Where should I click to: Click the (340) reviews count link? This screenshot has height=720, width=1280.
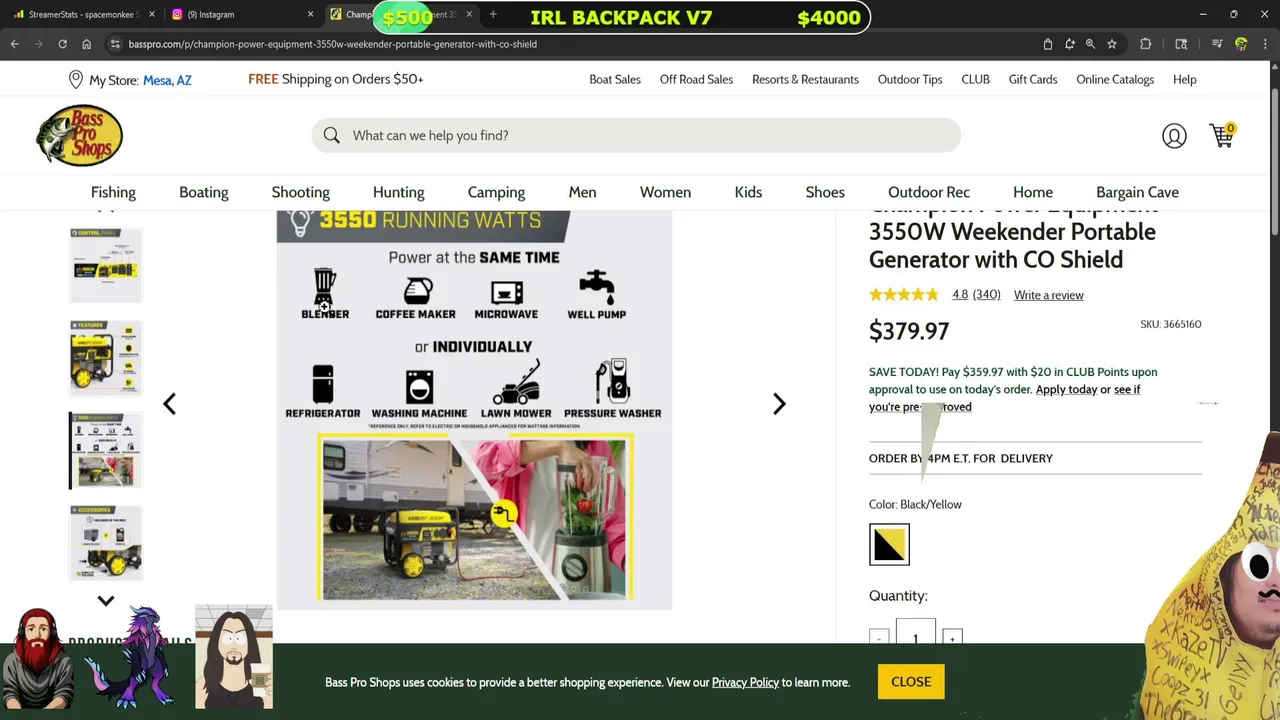pos(986,295)
